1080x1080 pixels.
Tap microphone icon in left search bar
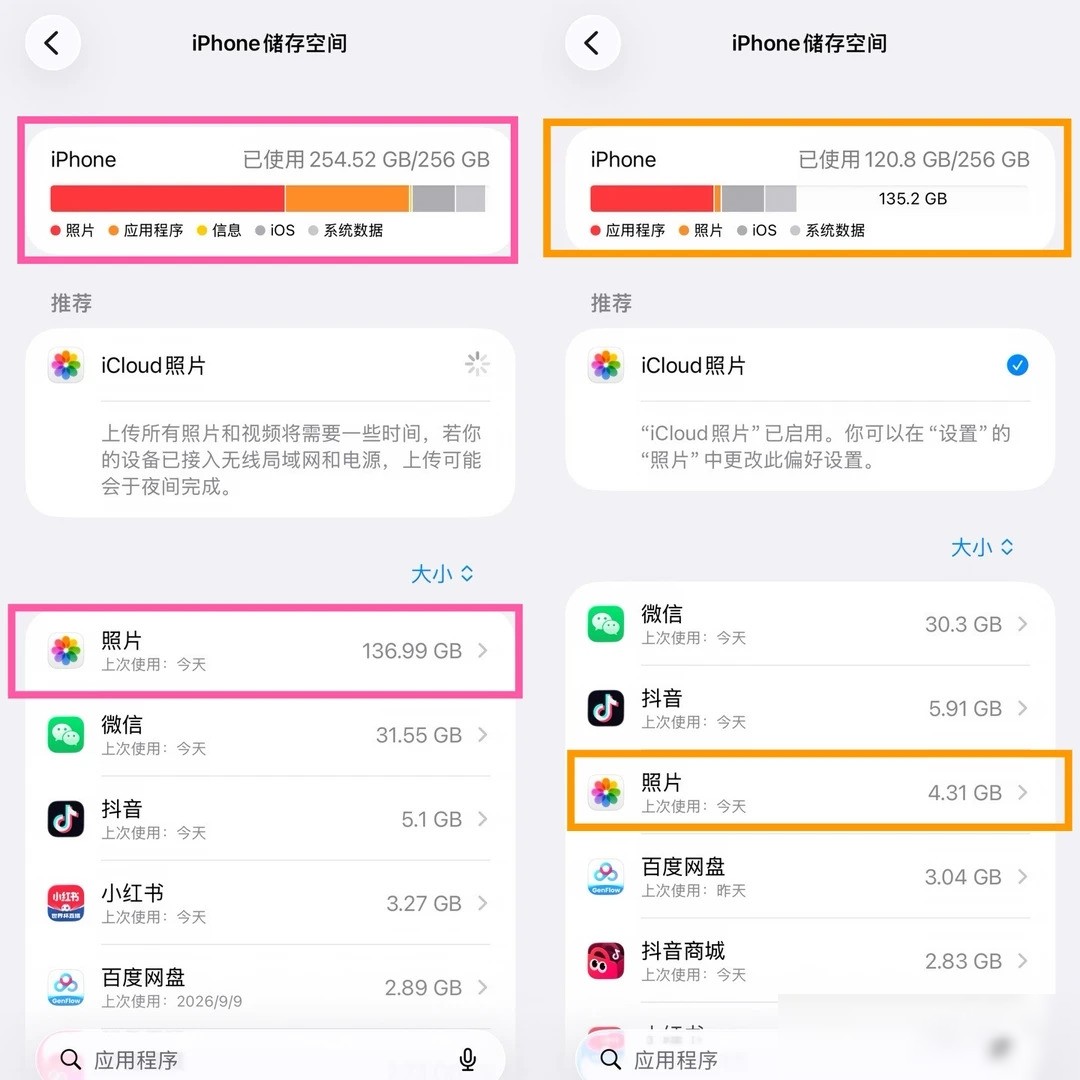tap(468, 1059)
